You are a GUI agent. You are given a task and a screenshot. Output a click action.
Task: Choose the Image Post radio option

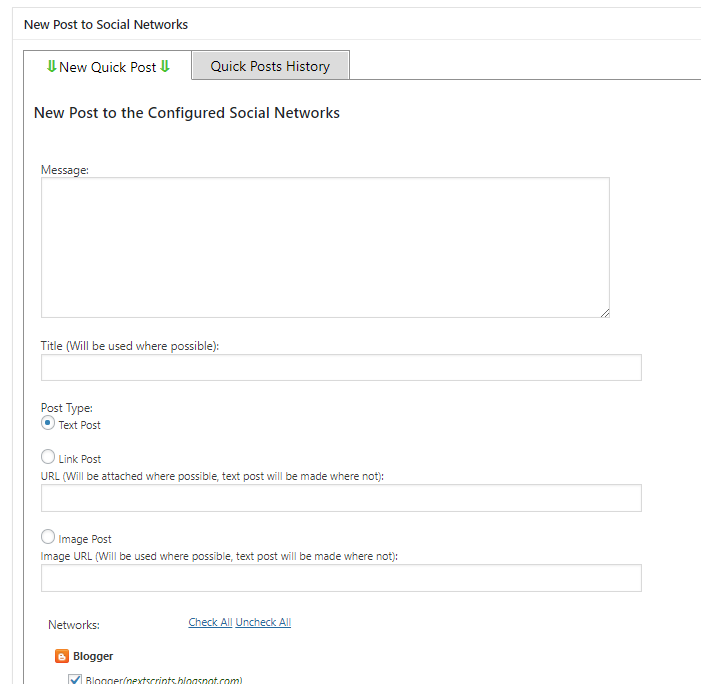[48, 537]
